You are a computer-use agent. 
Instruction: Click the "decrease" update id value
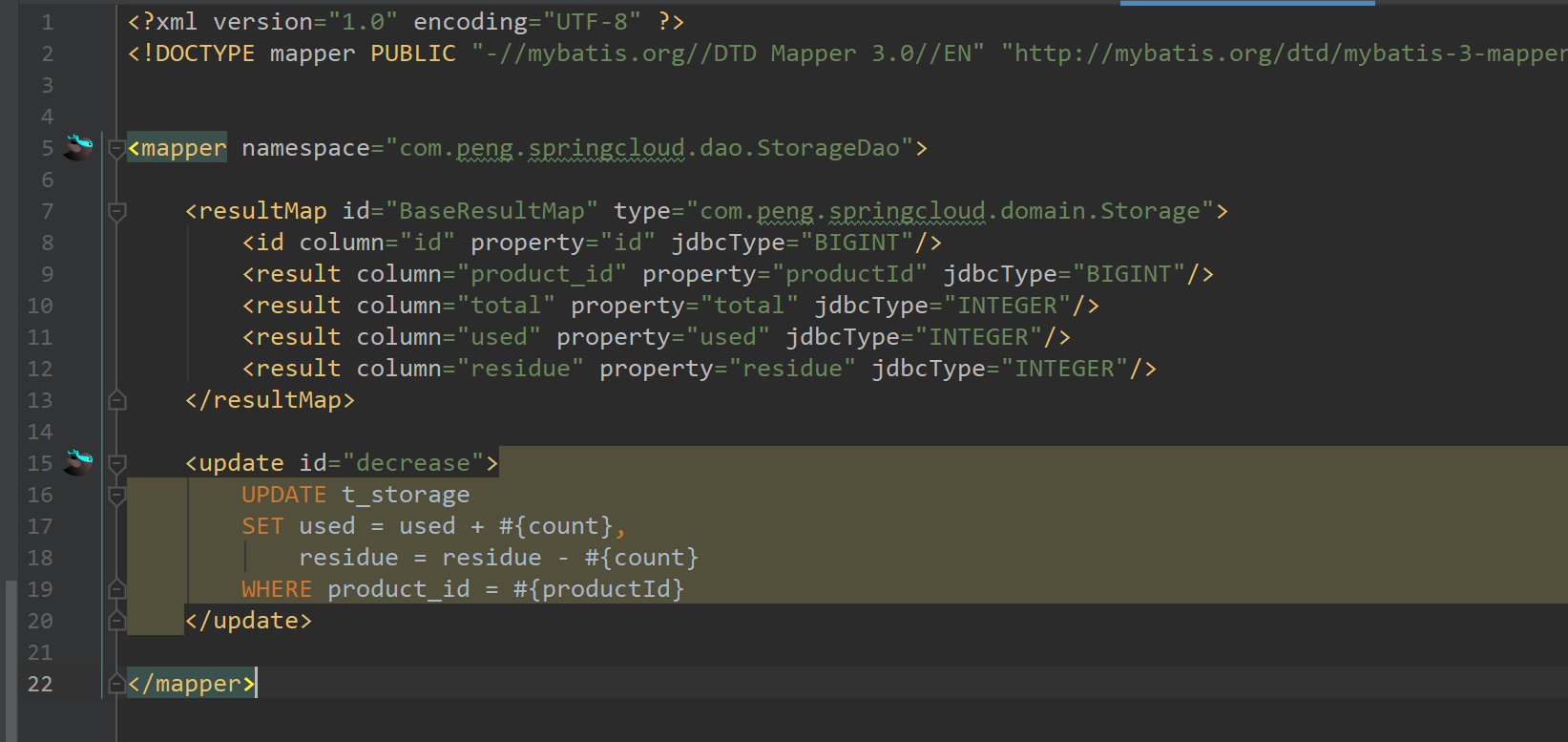[413, 463]
